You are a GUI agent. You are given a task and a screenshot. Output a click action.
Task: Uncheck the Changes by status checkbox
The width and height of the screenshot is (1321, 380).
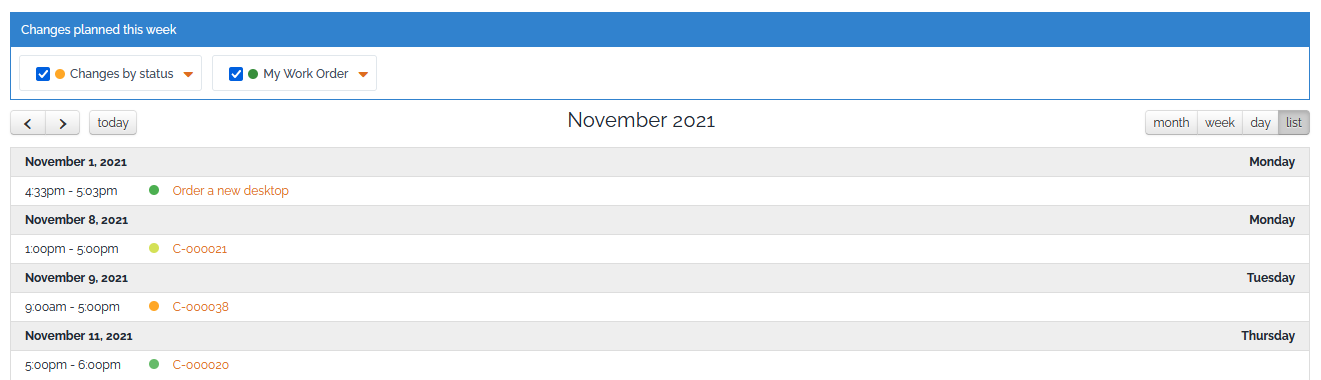[43, 74]
